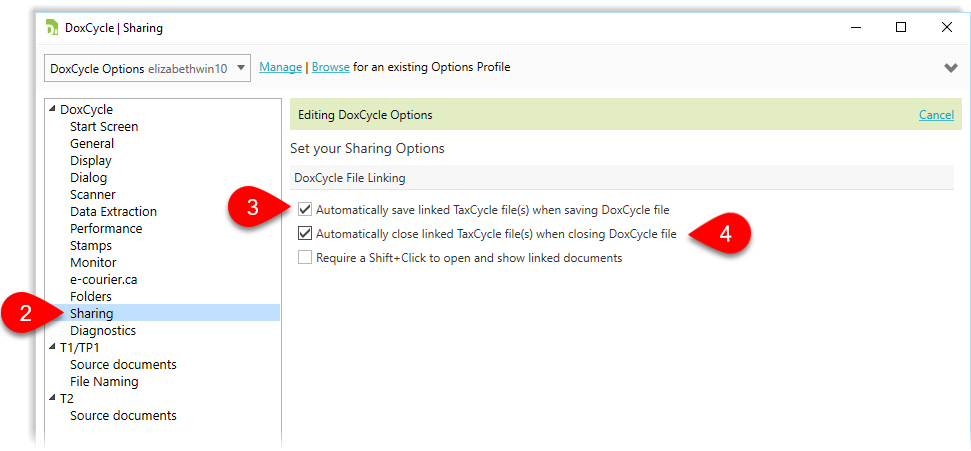Close the DoxCycle Sharing window
971x451 pixels.
[x=946, y=27]
